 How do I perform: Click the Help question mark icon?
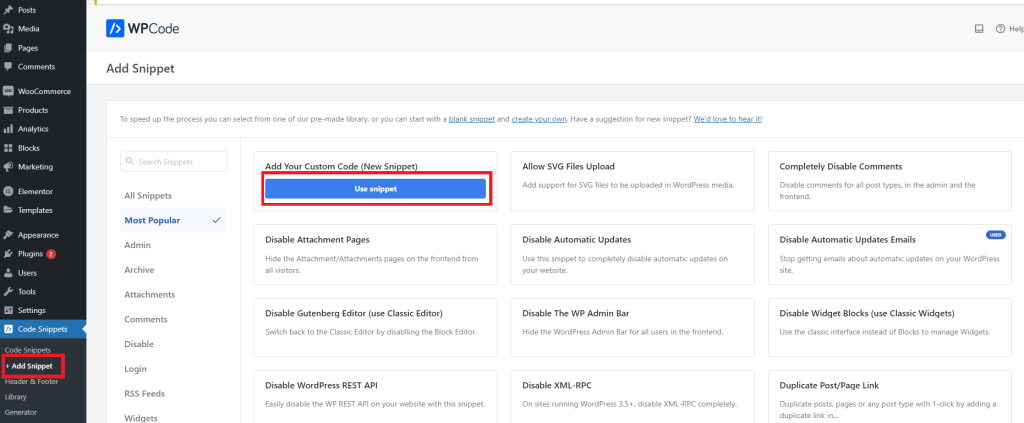coord(999,29)
